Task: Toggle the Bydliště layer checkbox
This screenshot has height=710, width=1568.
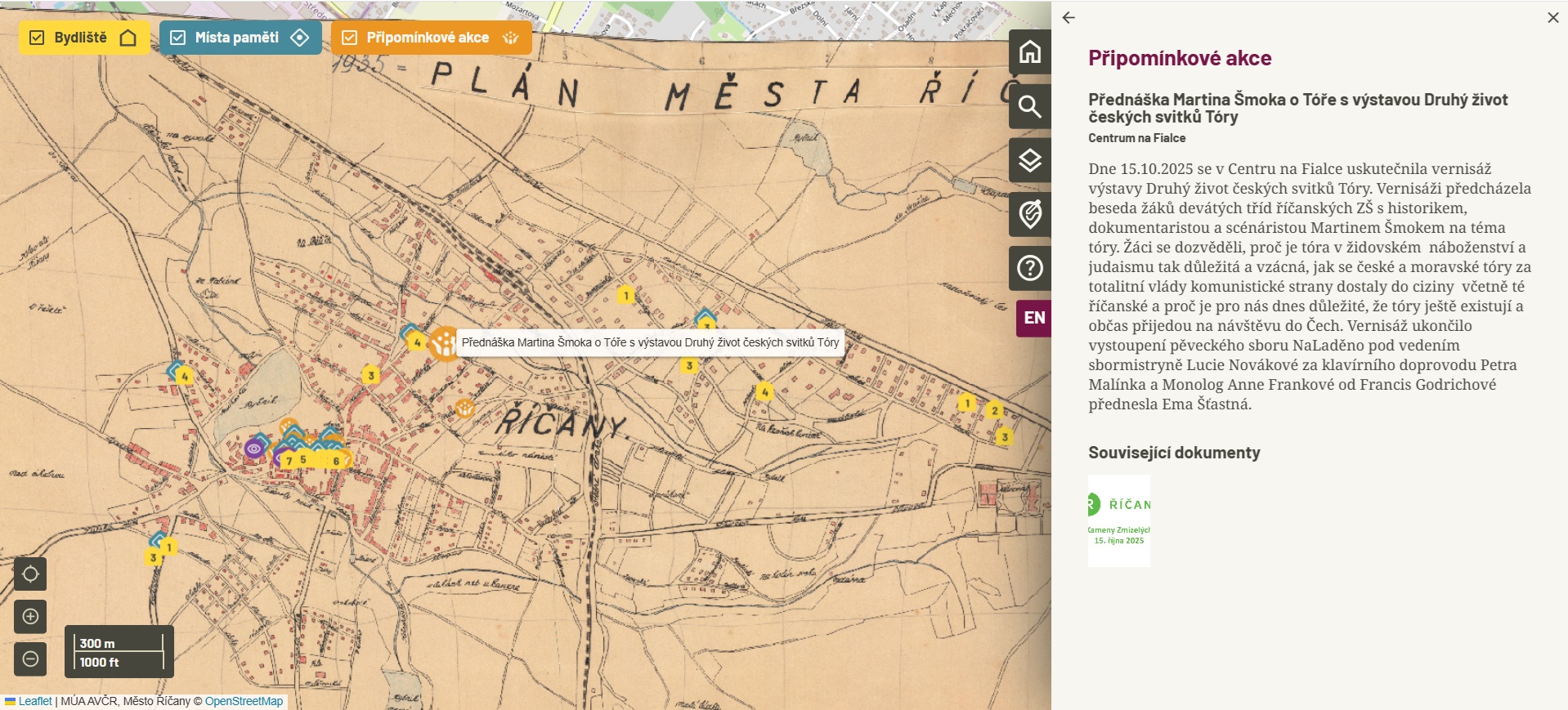Action: click(37, 38)
